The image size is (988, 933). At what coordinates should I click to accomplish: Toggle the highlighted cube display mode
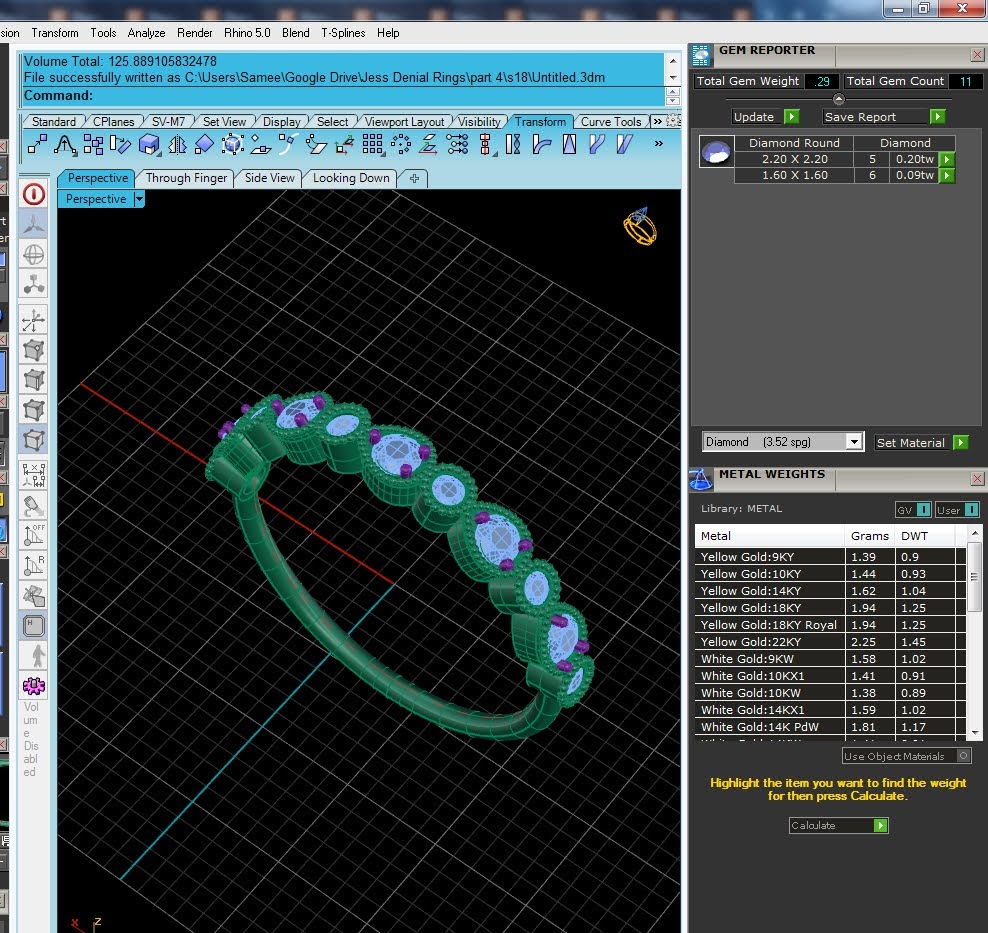click(34, 439)
